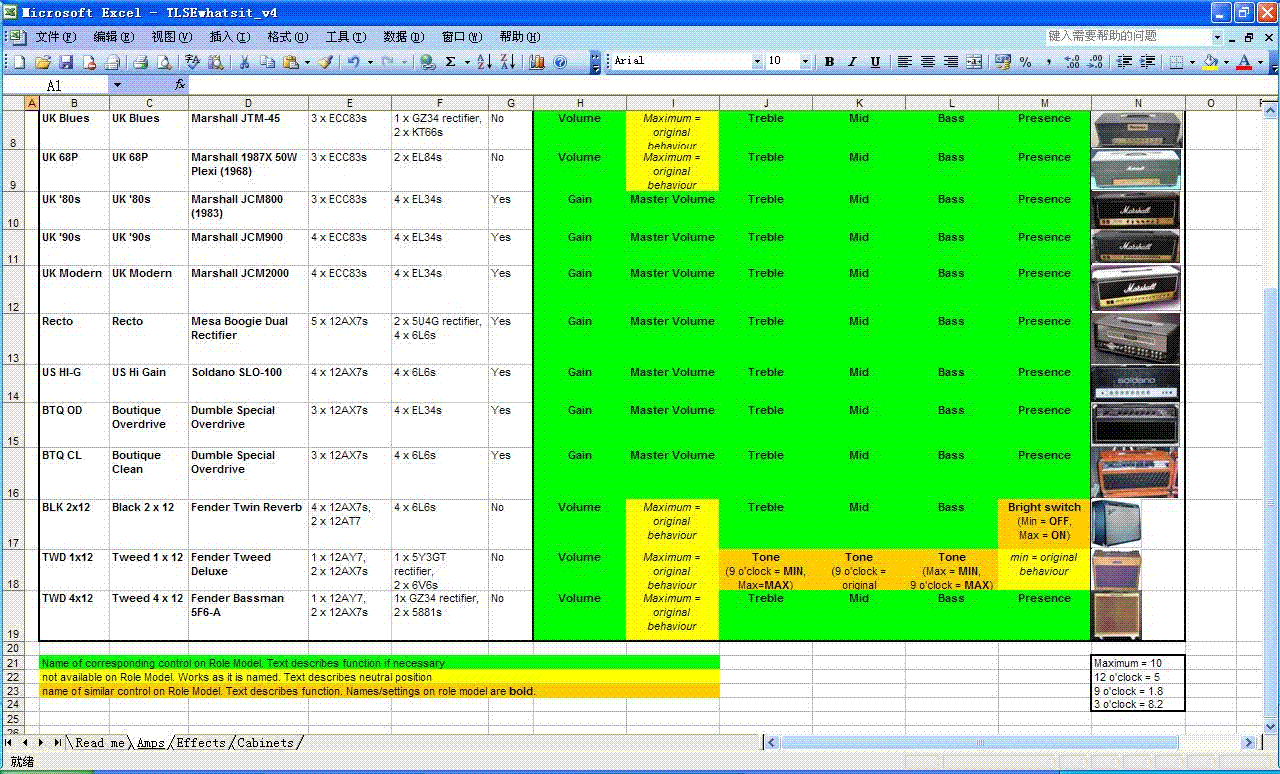Insert a hyperlink with globe icon
Image resolution: width=1280 pixels, height=774 pixels.
(x=428, y=62)
